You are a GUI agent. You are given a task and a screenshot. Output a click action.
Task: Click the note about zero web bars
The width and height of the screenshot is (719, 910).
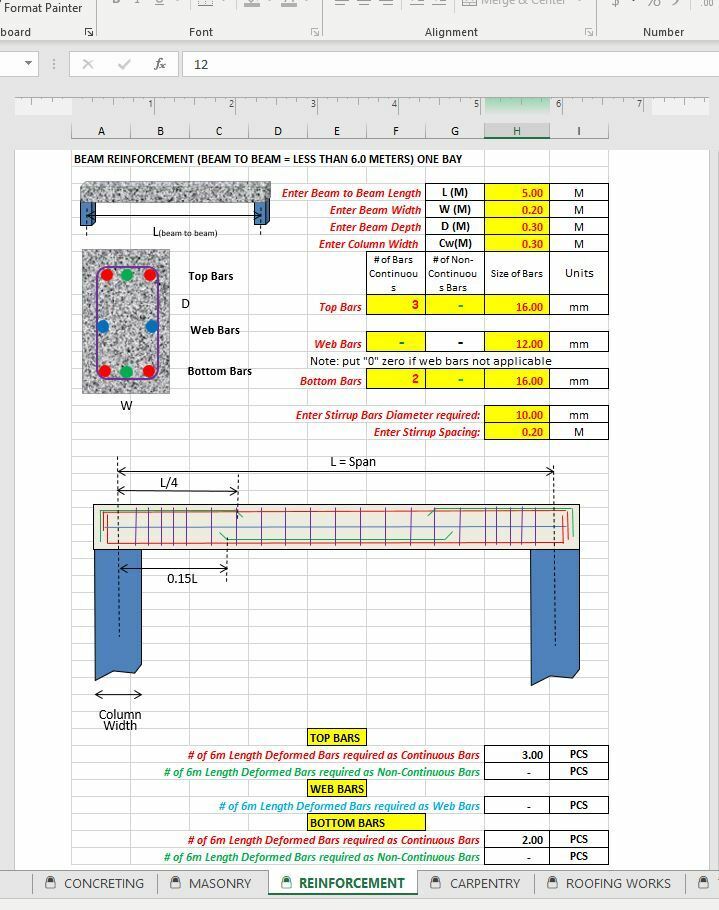coord(431,361)
